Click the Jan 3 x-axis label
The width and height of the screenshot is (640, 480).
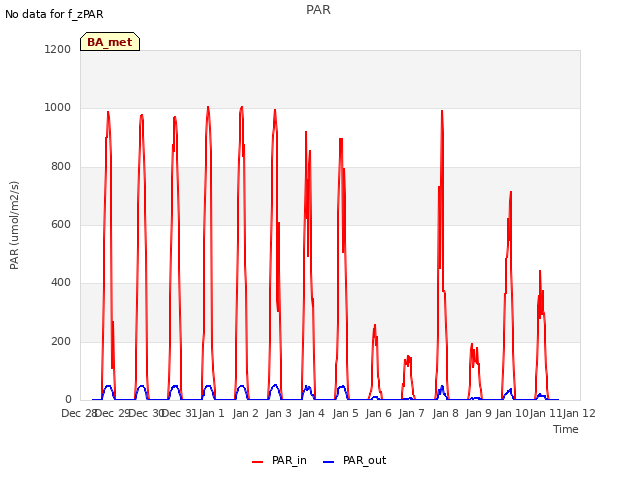tap(278, 413)
